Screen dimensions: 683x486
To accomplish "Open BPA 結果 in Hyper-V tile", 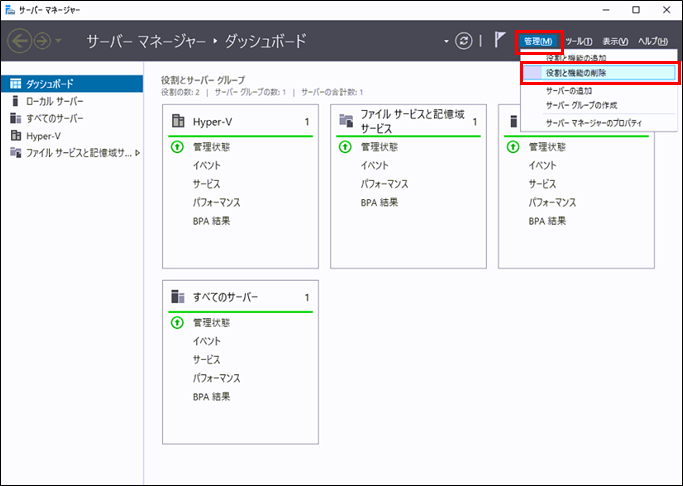I will (x=211, y=221).
